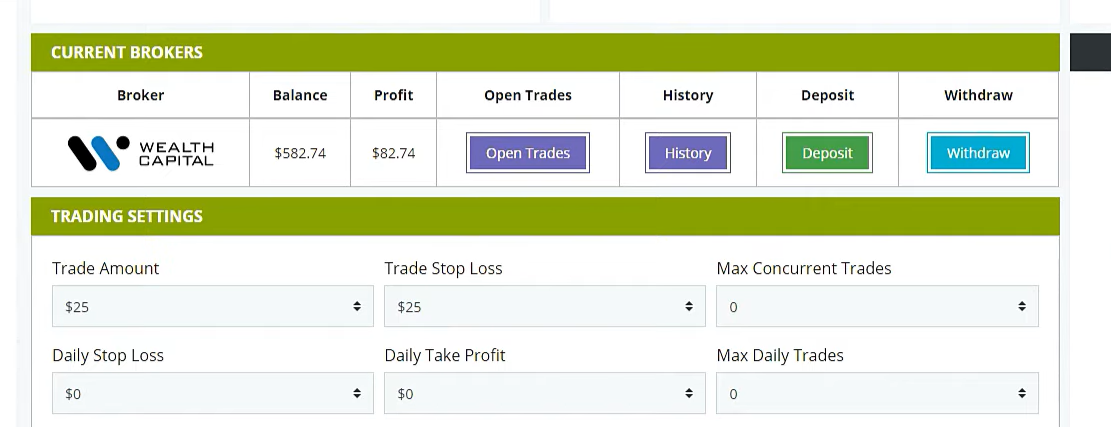Select the $582.74 balance value
1111x427 pixels.
coord(300,153)
